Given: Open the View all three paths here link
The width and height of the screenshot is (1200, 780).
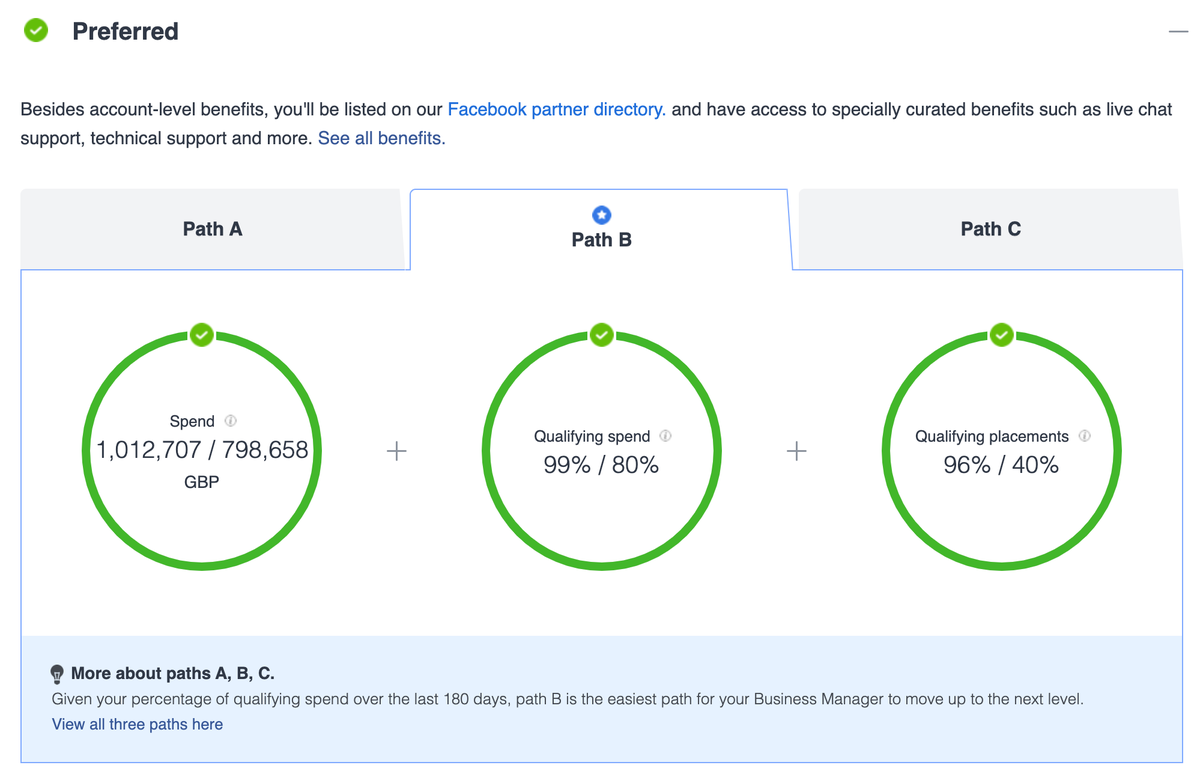Looking at the screenshot, I should tap(137, 724).
